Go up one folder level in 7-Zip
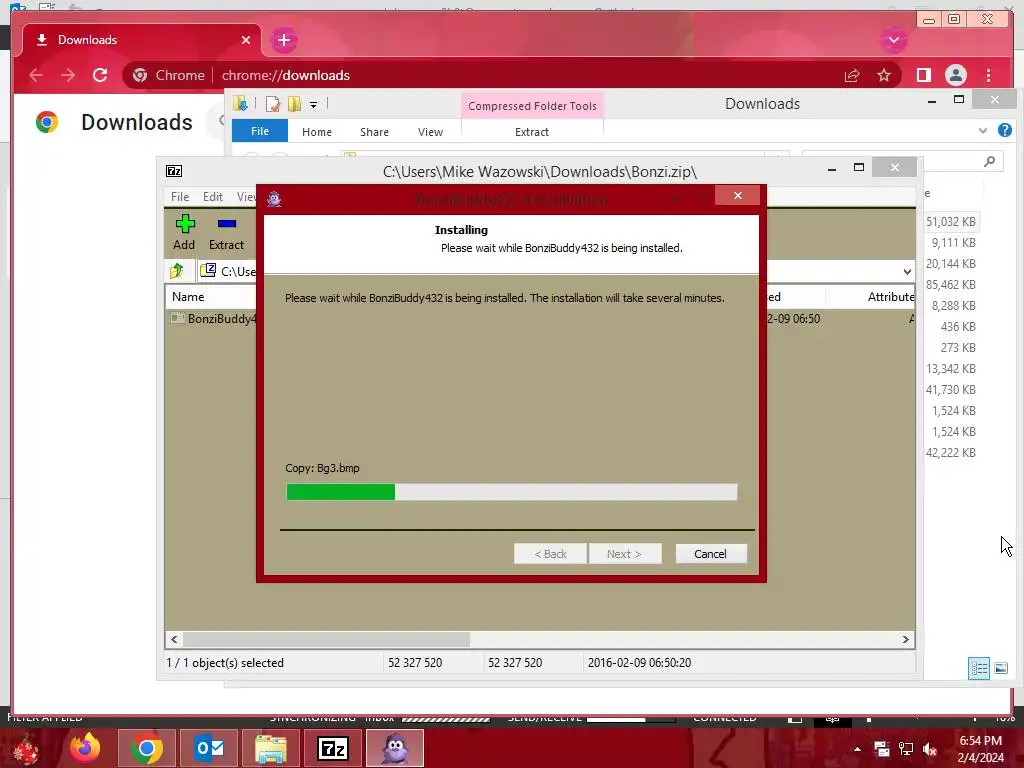 point(177,270)
